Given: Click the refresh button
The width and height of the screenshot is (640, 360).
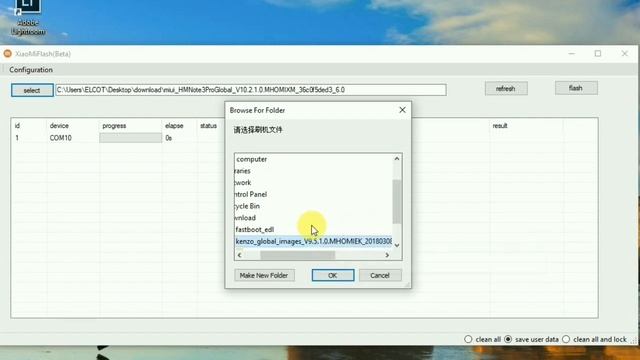Looking at the screenshot, I should pyautogui.click(x=506, y=89).
